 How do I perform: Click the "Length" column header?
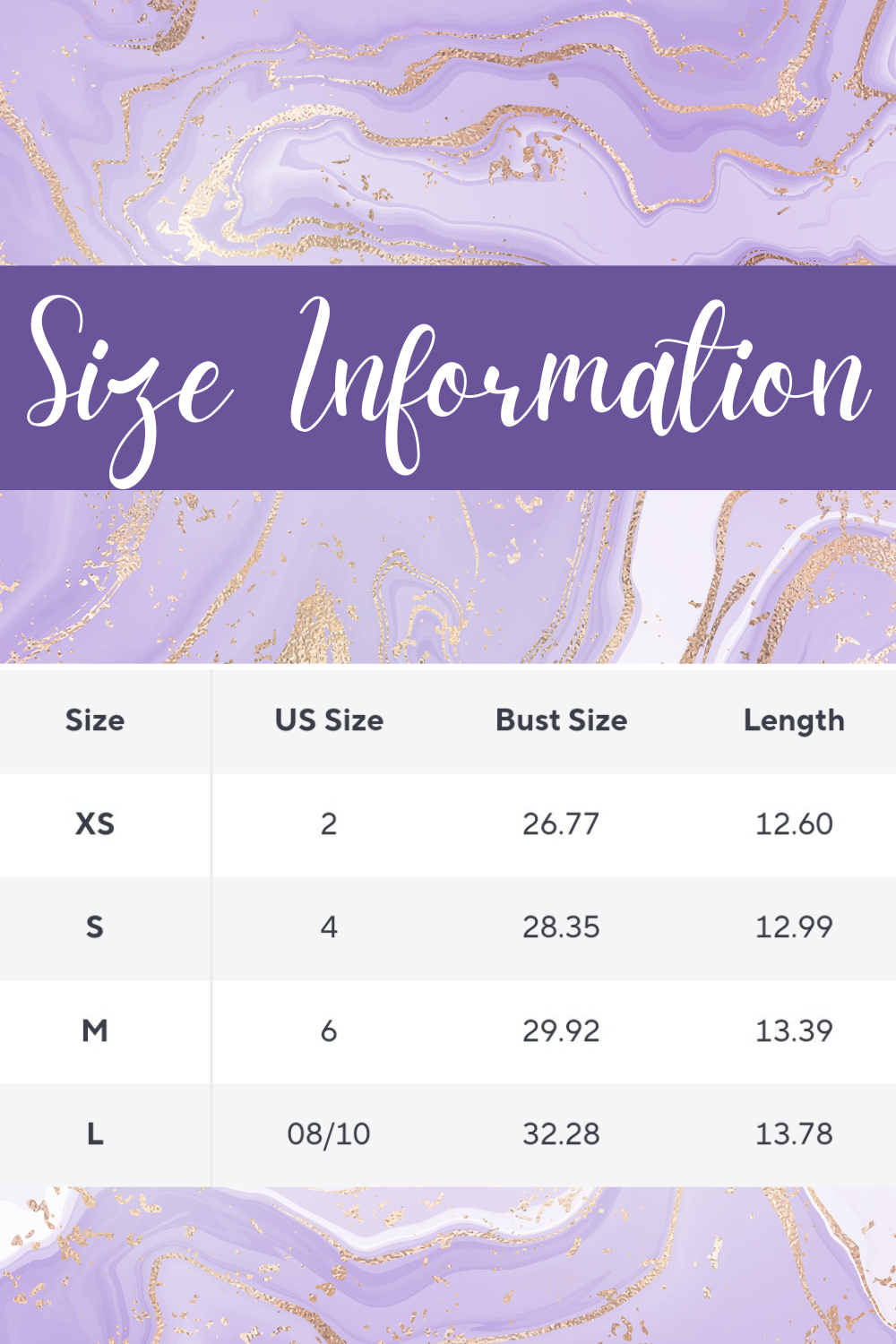(x=794, y=721)
